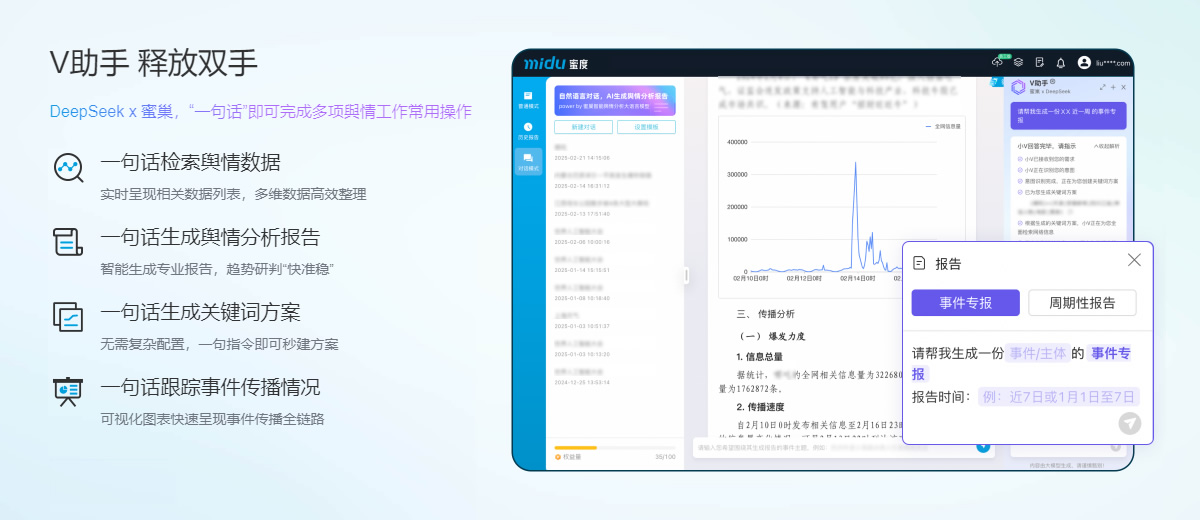The width and height of the screenshot is (1200, 520).
Task: Click the cloud upload icon in header
Action: [997, 62]
